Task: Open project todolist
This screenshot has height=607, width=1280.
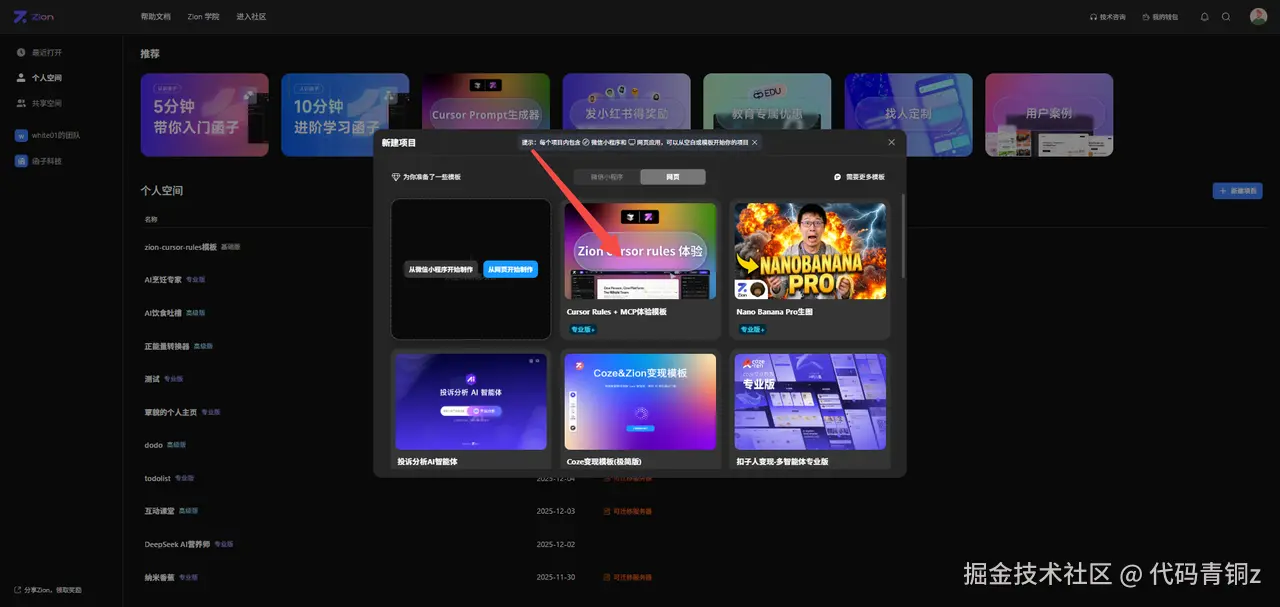Action: [158, 478]
